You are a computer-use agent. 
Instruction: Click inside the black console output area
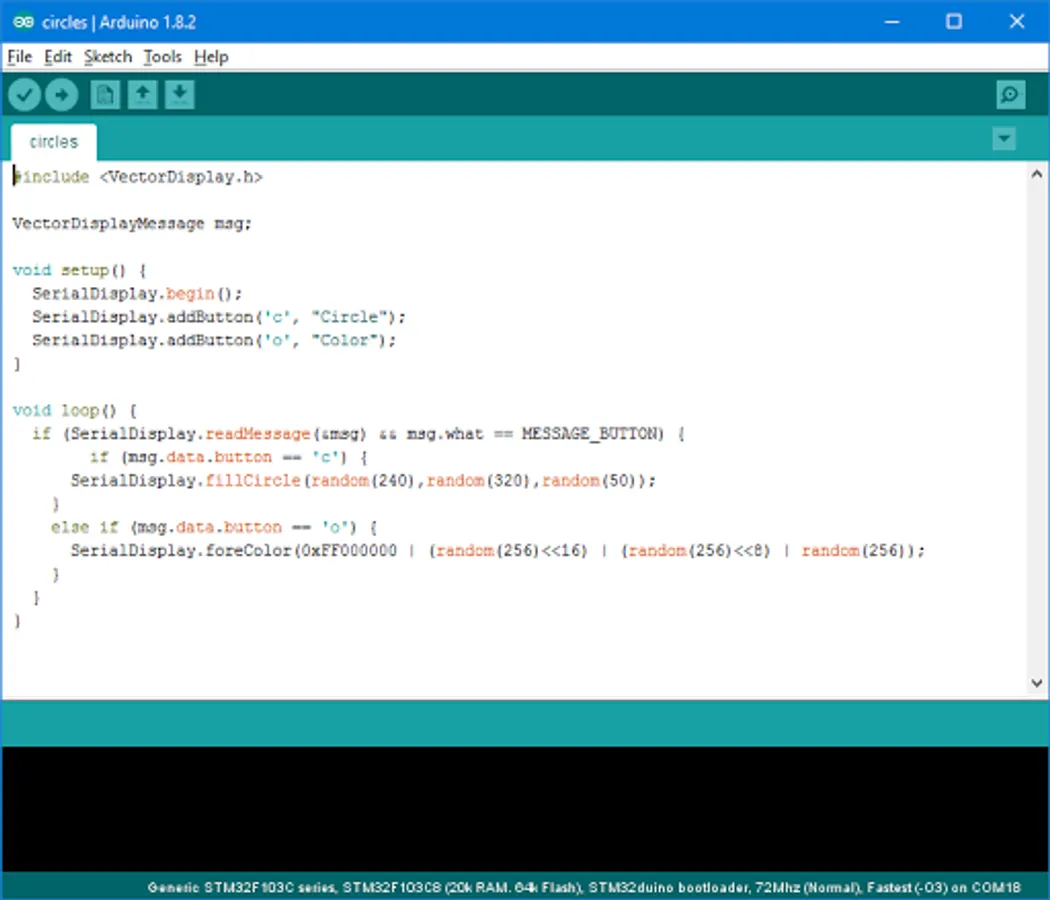point(525,809)
